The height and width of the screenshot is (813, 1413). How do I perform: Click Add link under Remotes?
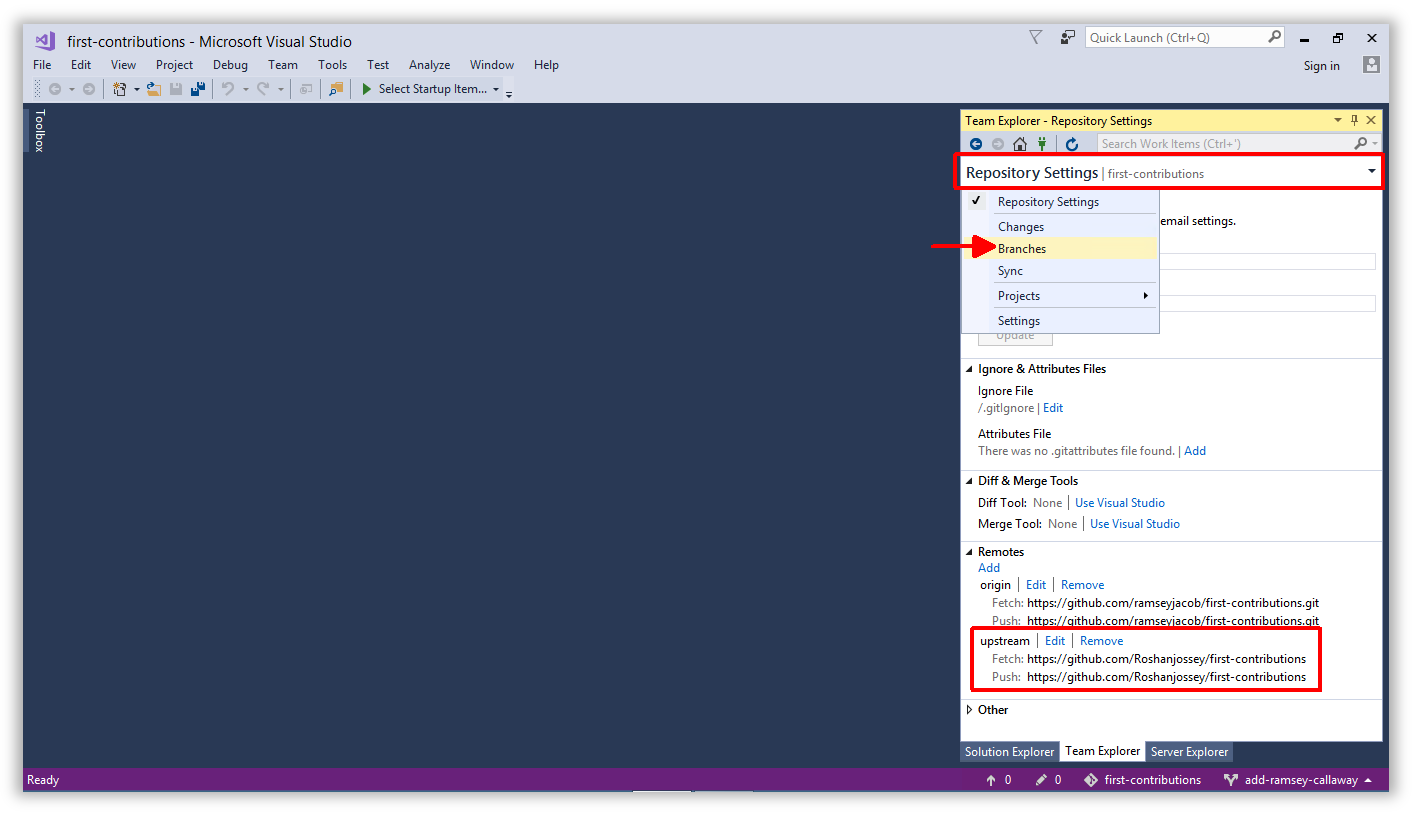click(989, 568)
